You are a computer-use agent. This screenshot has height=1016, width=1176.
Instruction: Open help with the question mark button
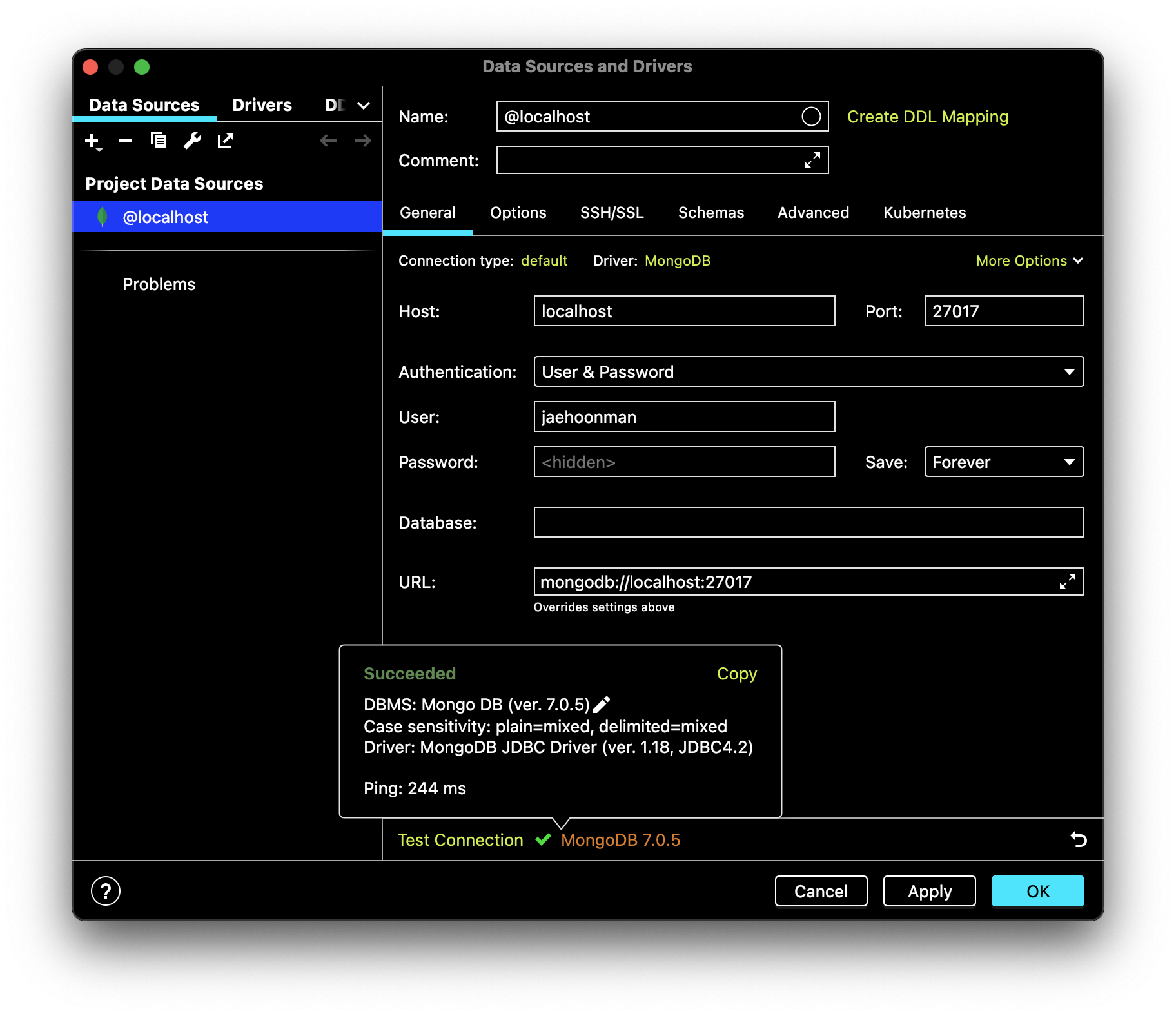106,891
